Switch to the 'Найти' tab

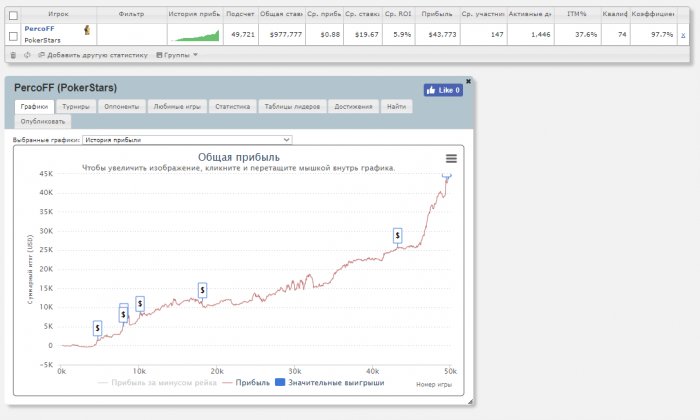coord(396,107)
